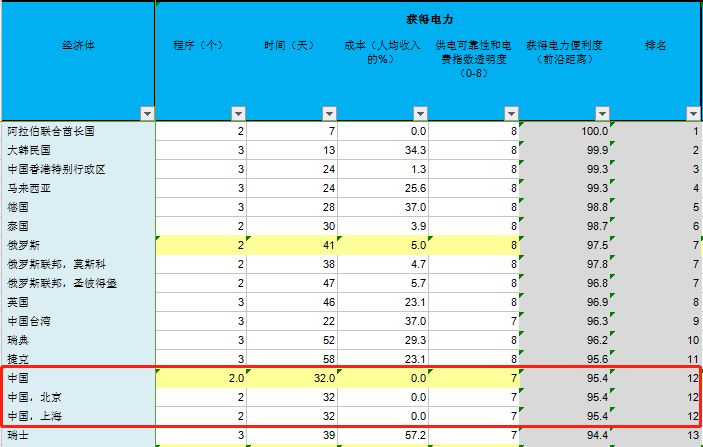This screenshot has width=703, height=447.
Task: Select the 46 days cell for 英国
Action: (x=292, y=302)
